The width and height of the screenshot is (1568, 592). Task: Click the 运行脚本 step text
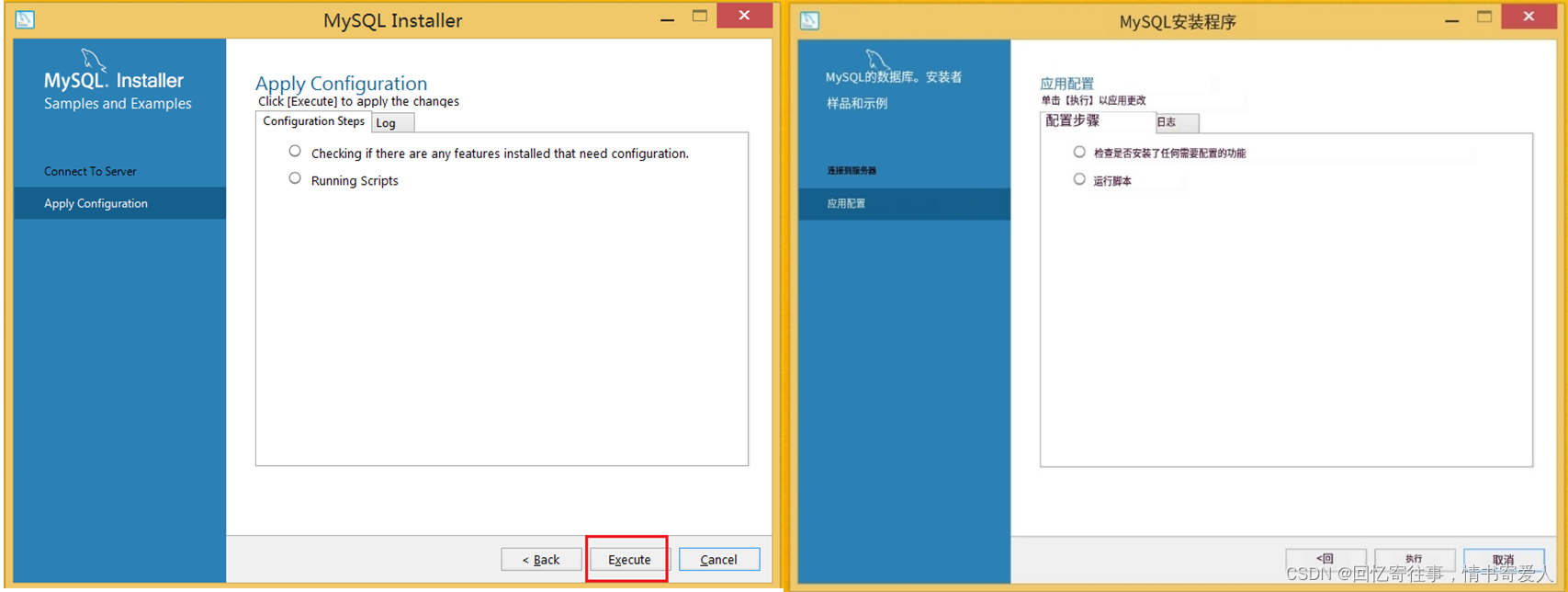click(x=1112, y=181)
